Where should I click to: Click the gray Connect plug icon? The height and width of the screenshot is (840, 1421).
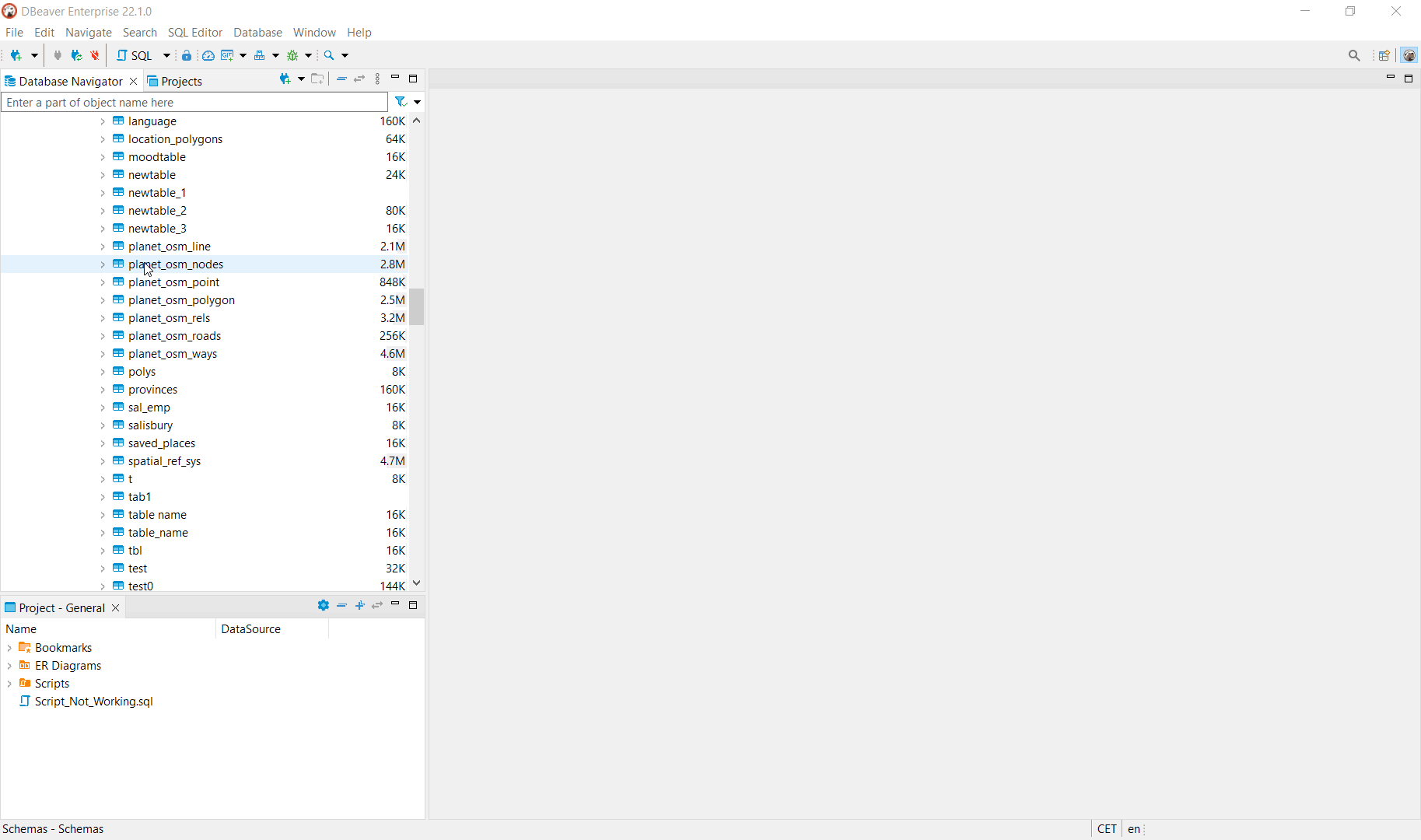tap(57, 55)
